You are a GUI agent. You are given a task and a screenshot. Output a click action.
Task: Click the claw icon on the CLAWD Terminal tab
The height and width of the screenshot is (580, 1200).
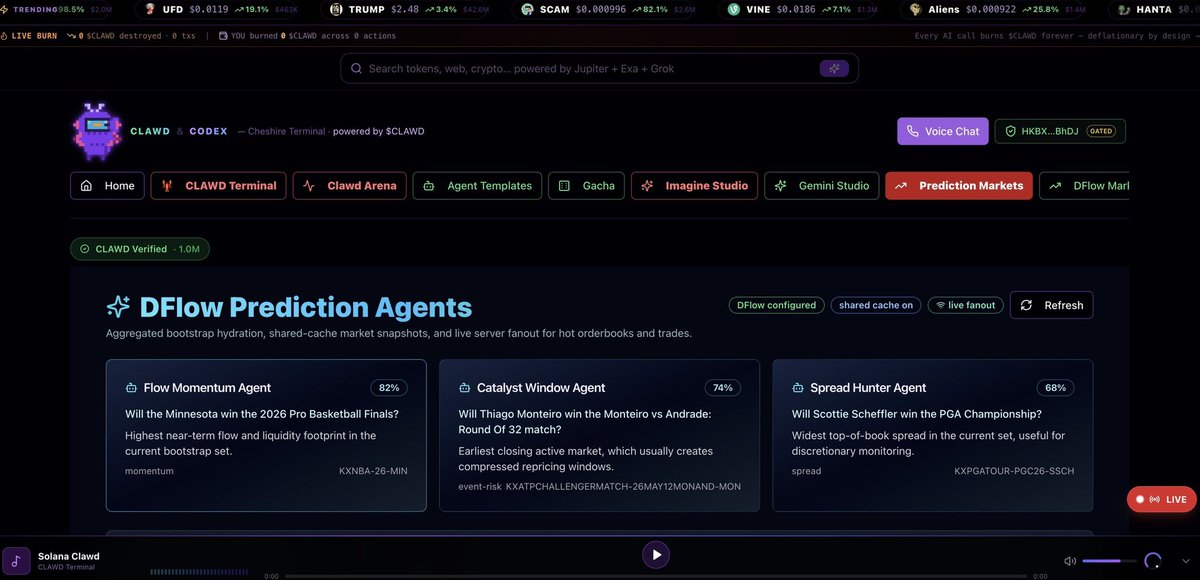point(167,186)
